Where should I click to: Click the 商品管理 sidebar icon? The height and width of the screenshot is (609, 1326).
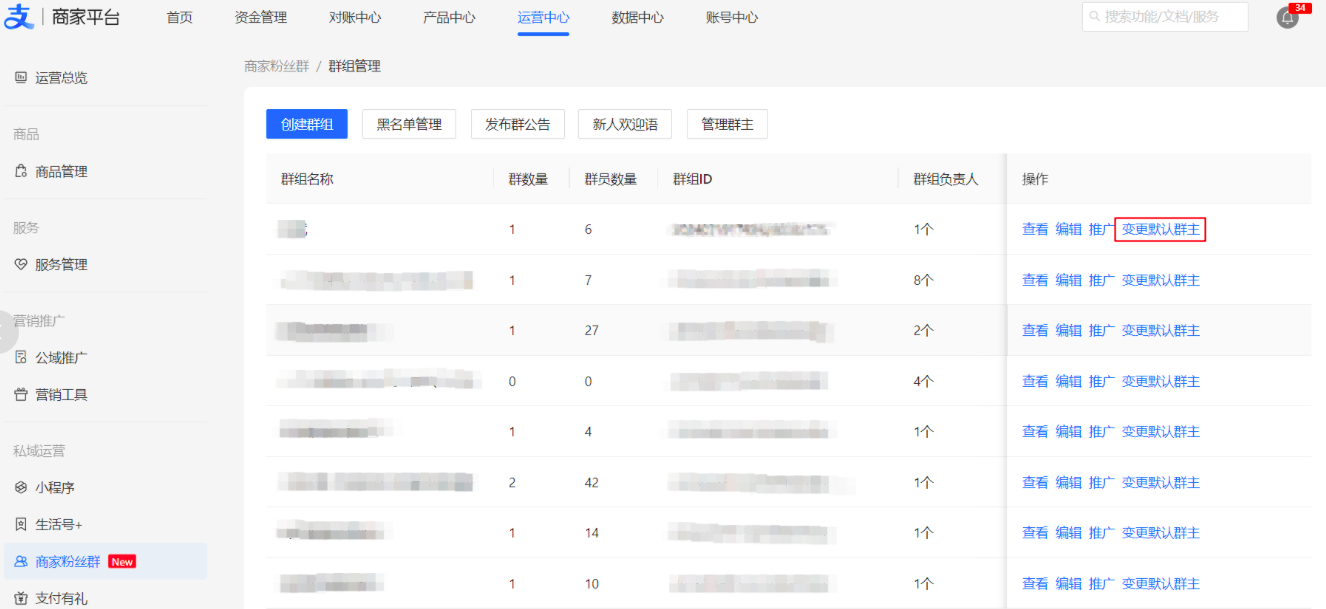(21, 171)
